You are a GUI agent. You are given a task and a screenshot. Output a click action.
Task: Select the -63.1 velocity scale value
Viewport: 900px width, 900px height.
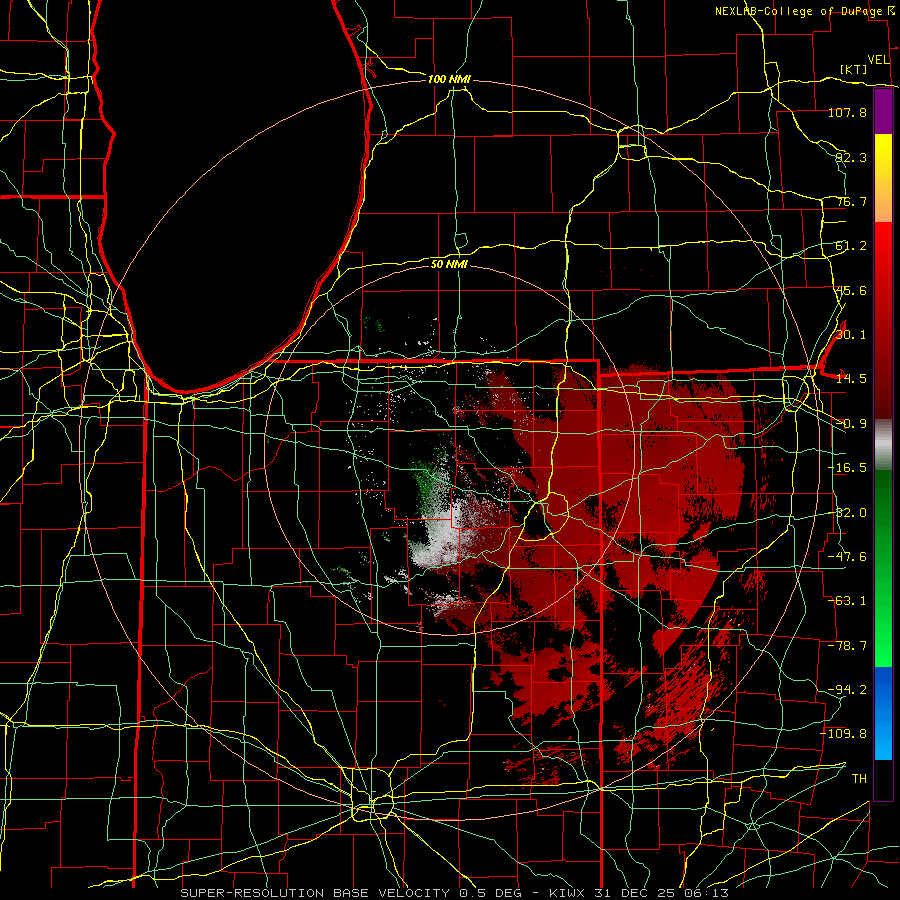[847, 601]
